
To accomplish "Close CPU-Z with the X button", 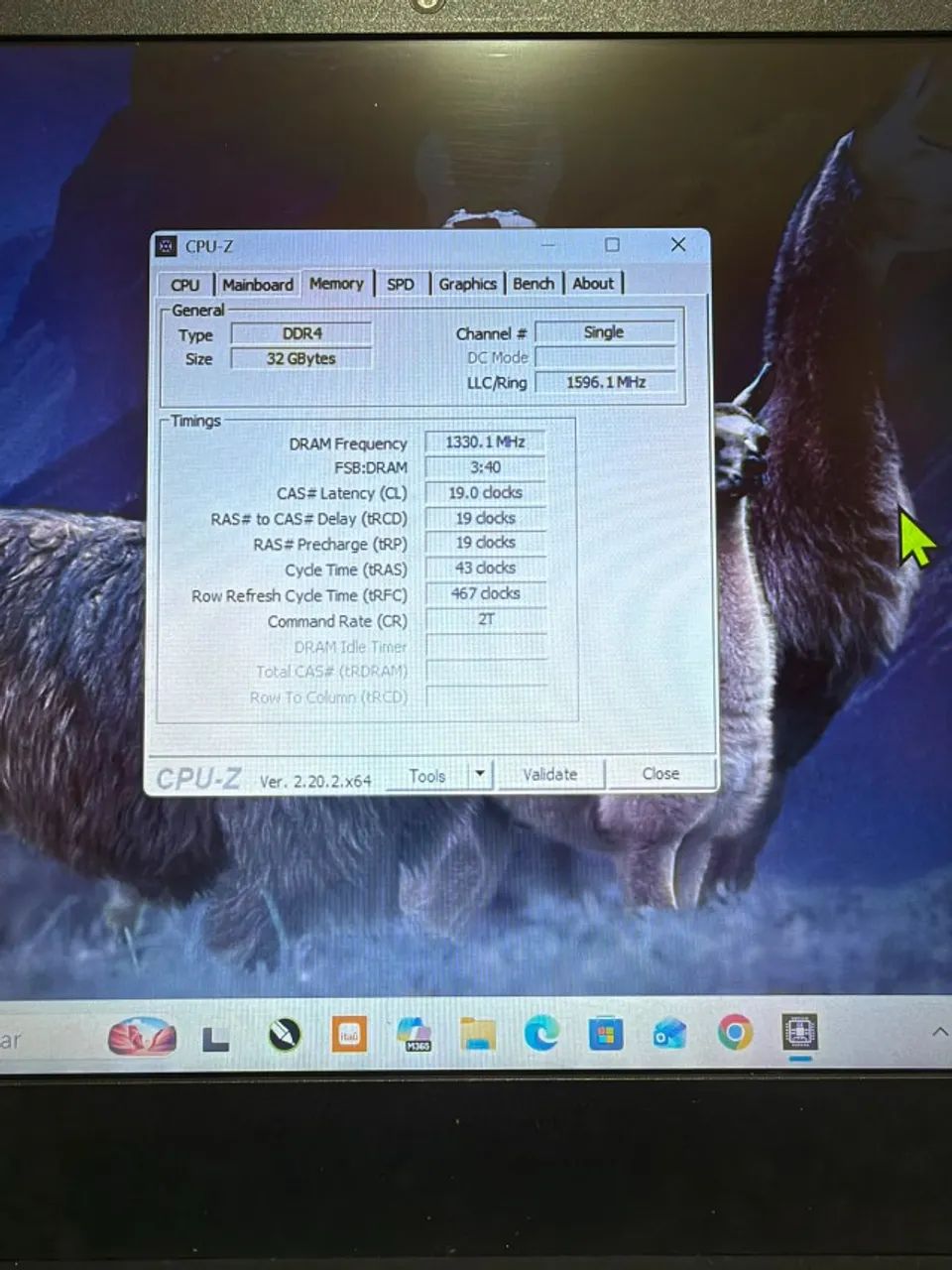I will click(678, 244).
